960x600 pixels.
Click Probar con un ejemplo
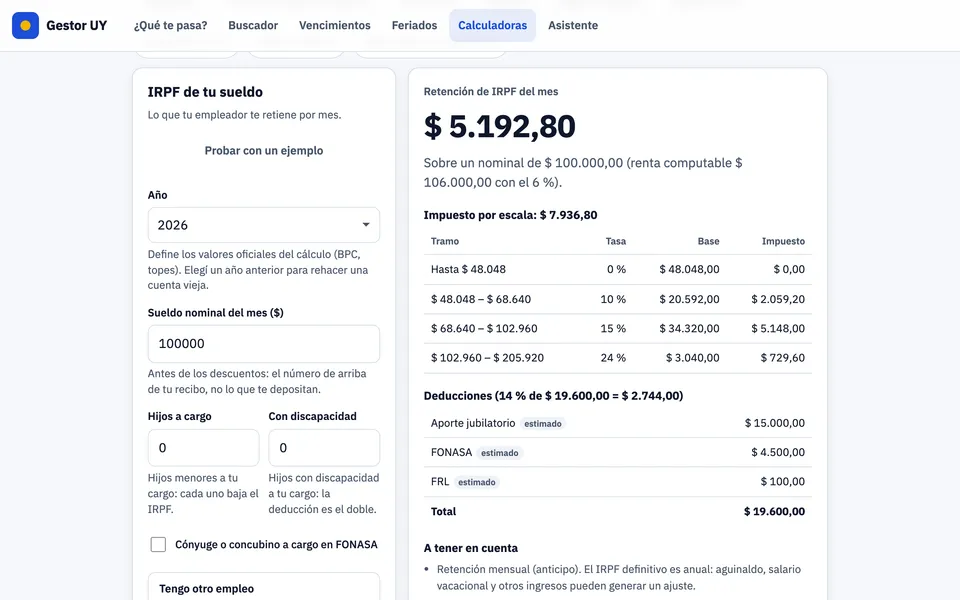[x=264, y=151]
